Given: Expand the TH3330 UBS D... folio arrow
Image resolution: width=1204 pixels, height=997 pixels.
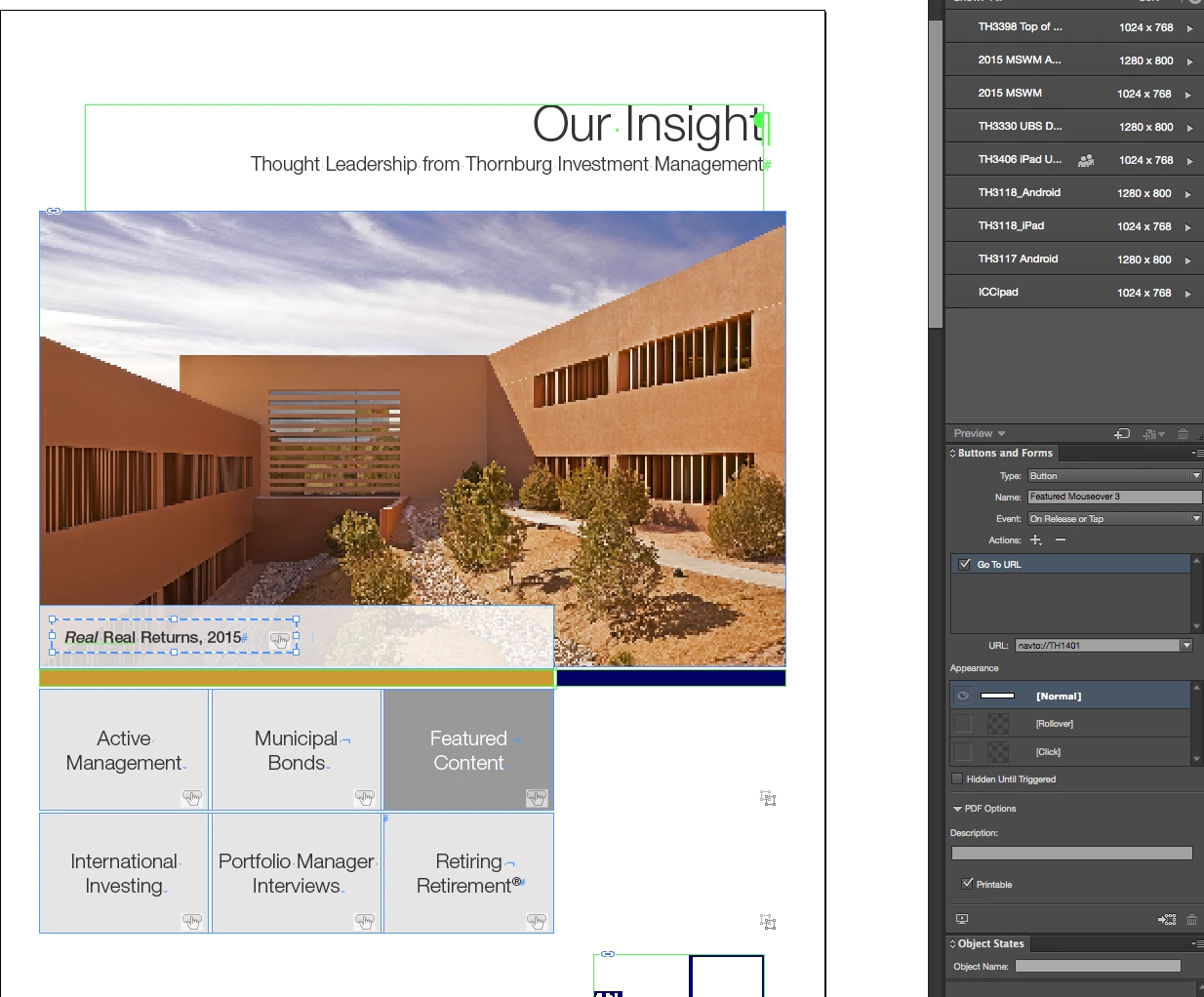Looking at the screenshot, I should 1189,128.
